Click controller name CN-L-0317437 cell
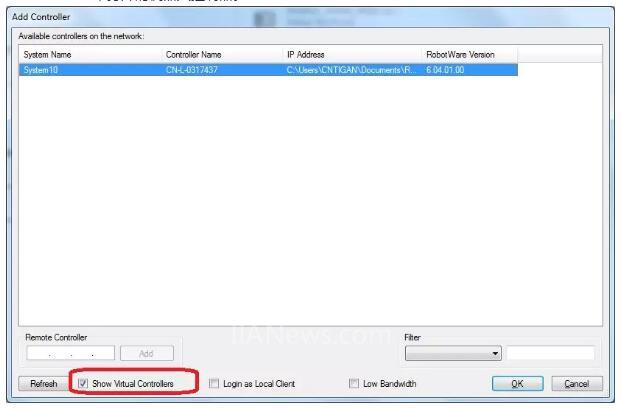The height and width of the screenshot is (409, 621). [192, 70]
